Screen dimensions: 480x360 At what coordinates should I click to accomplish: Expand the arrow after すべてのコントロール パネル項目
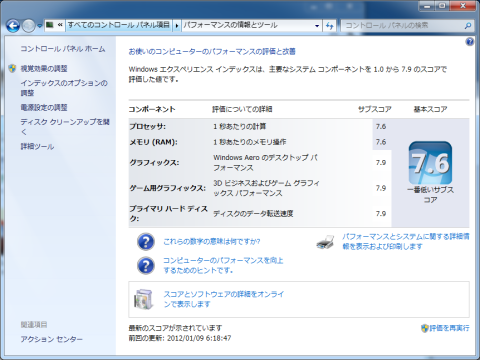pyautogui.click(x=177, y=25)
